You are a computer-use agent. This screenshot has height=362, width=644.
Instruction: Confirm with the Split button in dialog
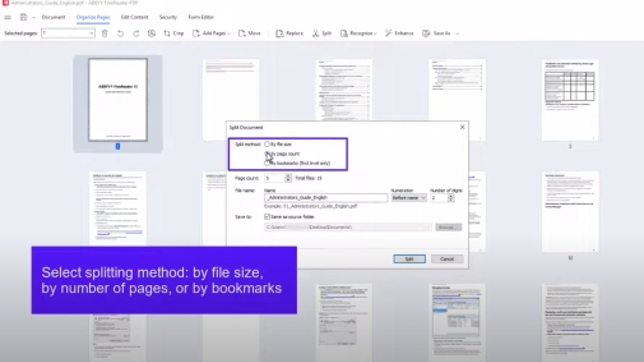[409, 259]
